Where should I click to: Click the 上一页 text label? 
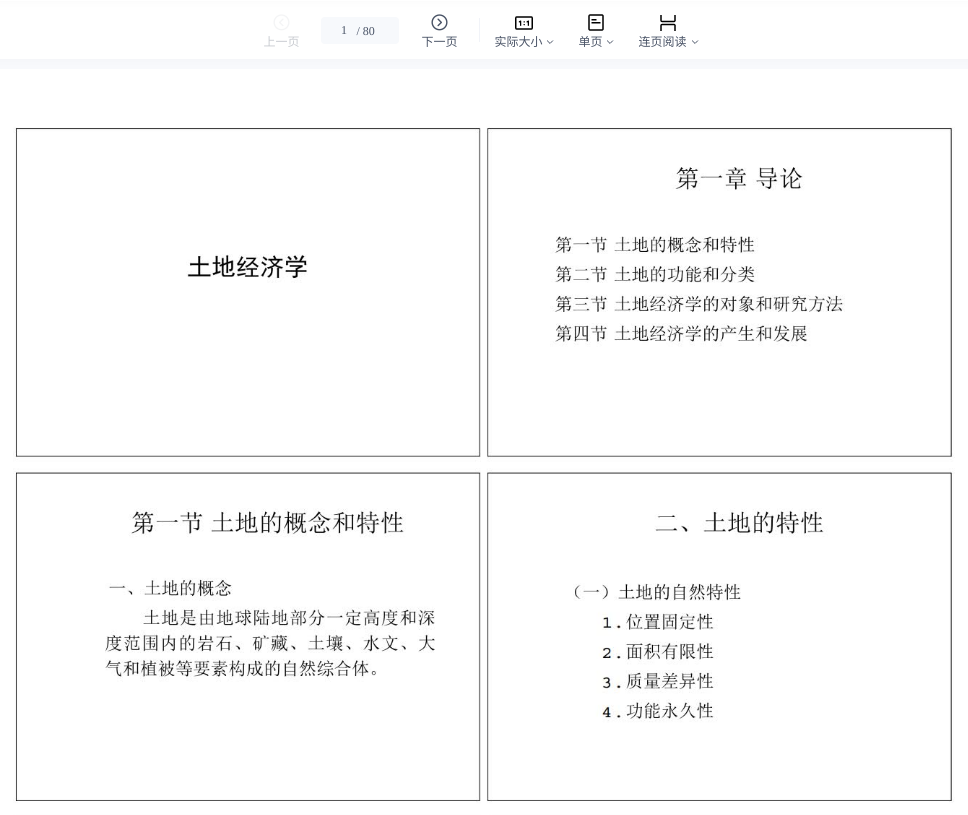tap(281, 42)
